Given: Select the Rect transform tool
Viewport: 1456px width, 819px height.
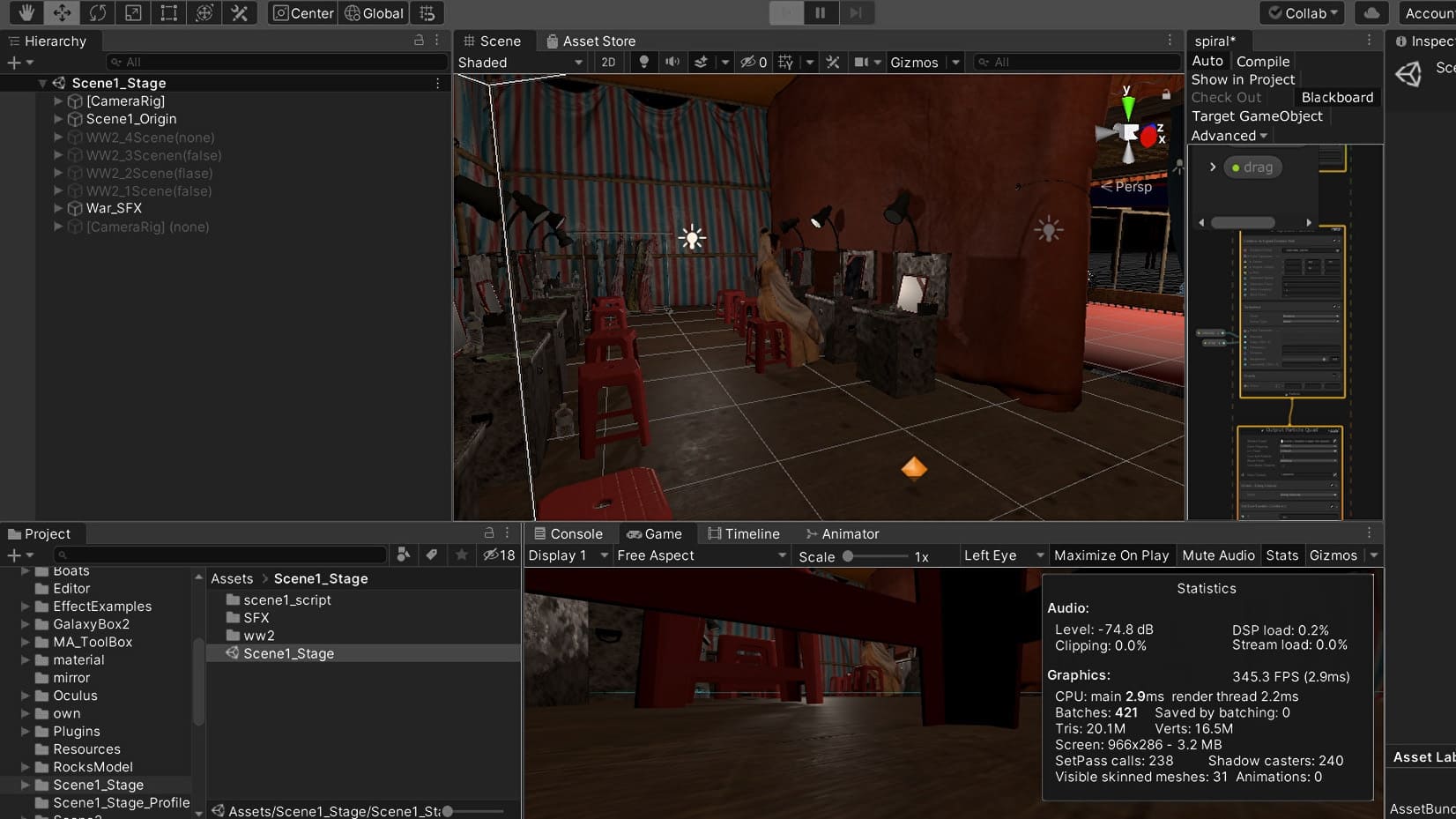Looking at the screenshot, I should coord(168,12).
